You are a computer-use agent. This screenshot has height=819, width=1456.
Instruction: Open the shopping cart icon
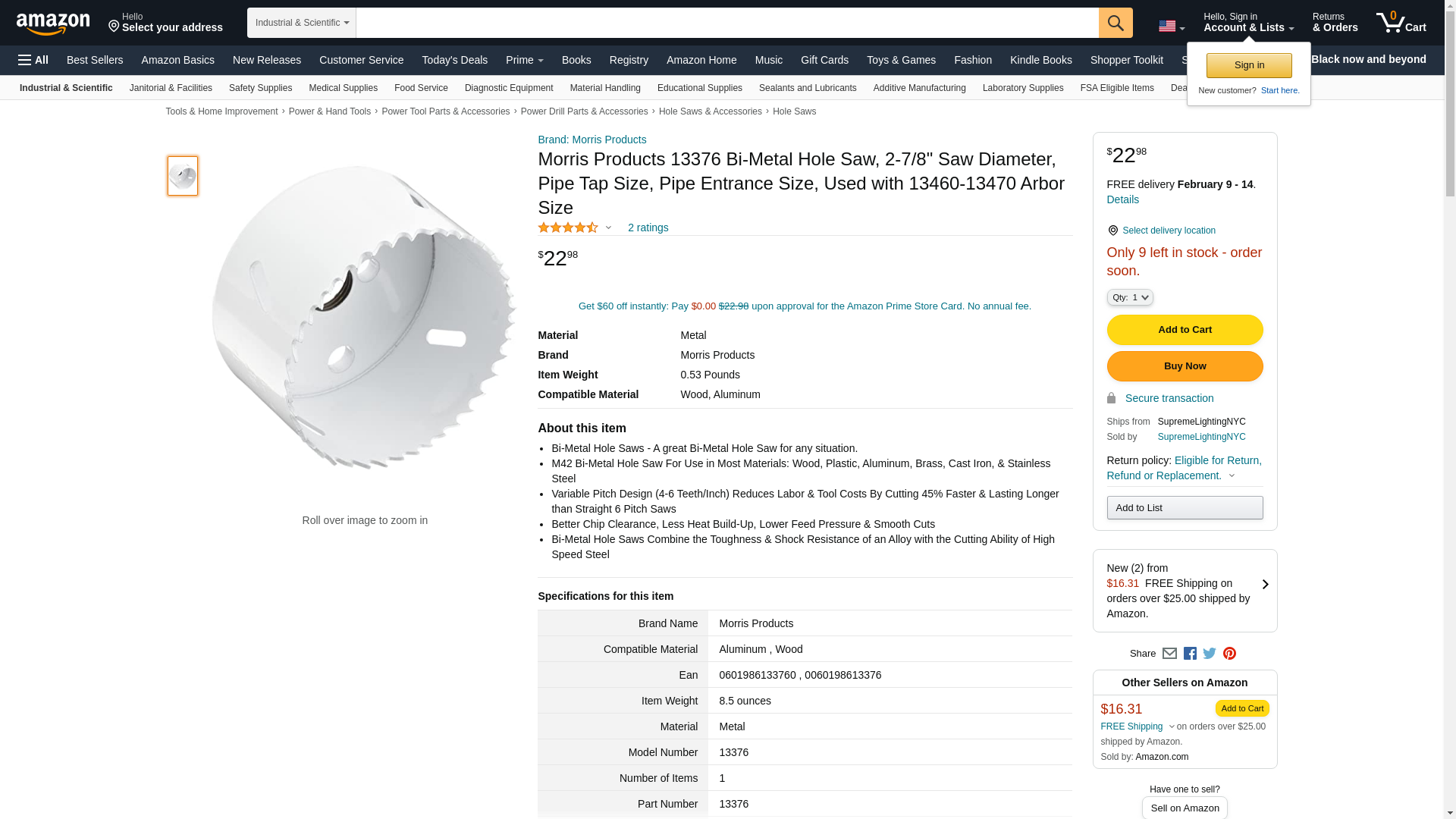(x=1401, y=22)
